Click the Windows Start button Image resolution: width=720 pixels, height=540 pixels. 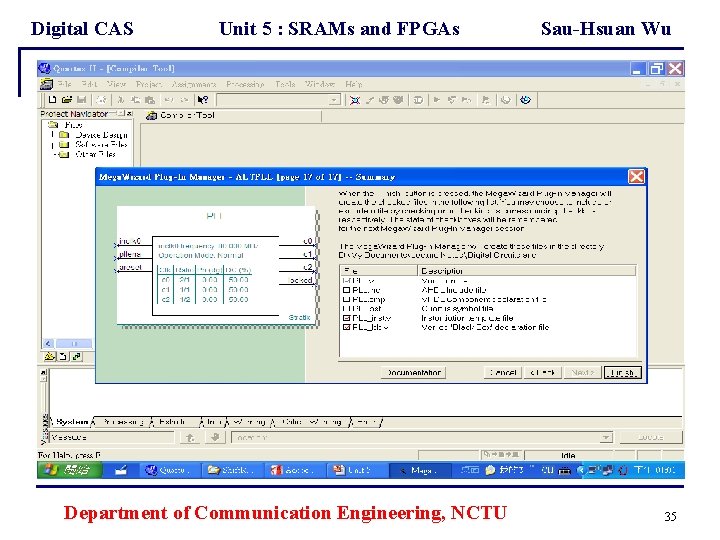pyautogui.click(x=69, y=470)
